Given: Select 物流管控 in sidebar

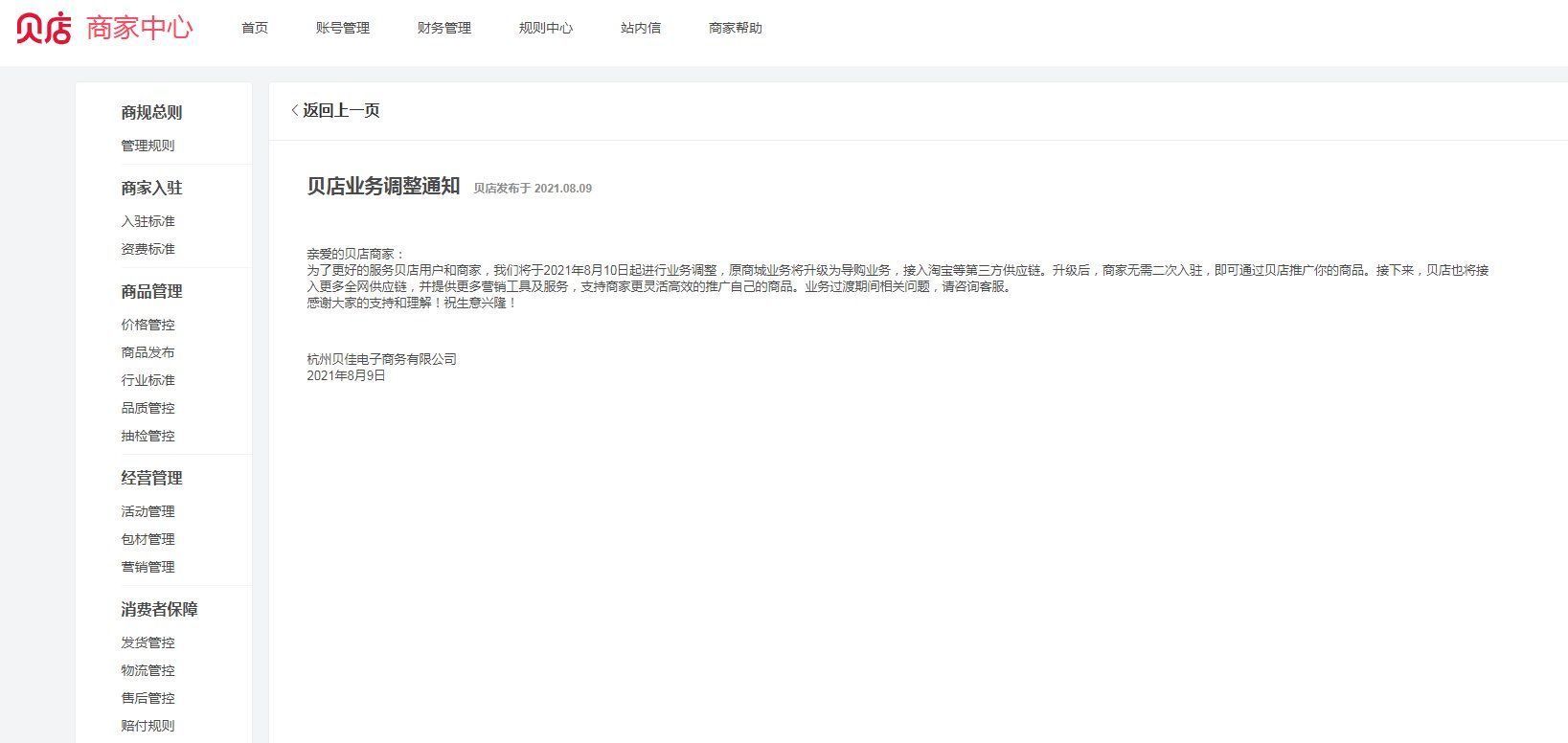Looking at the screenshot, I should pyautogui.click(x=148, y=670).
